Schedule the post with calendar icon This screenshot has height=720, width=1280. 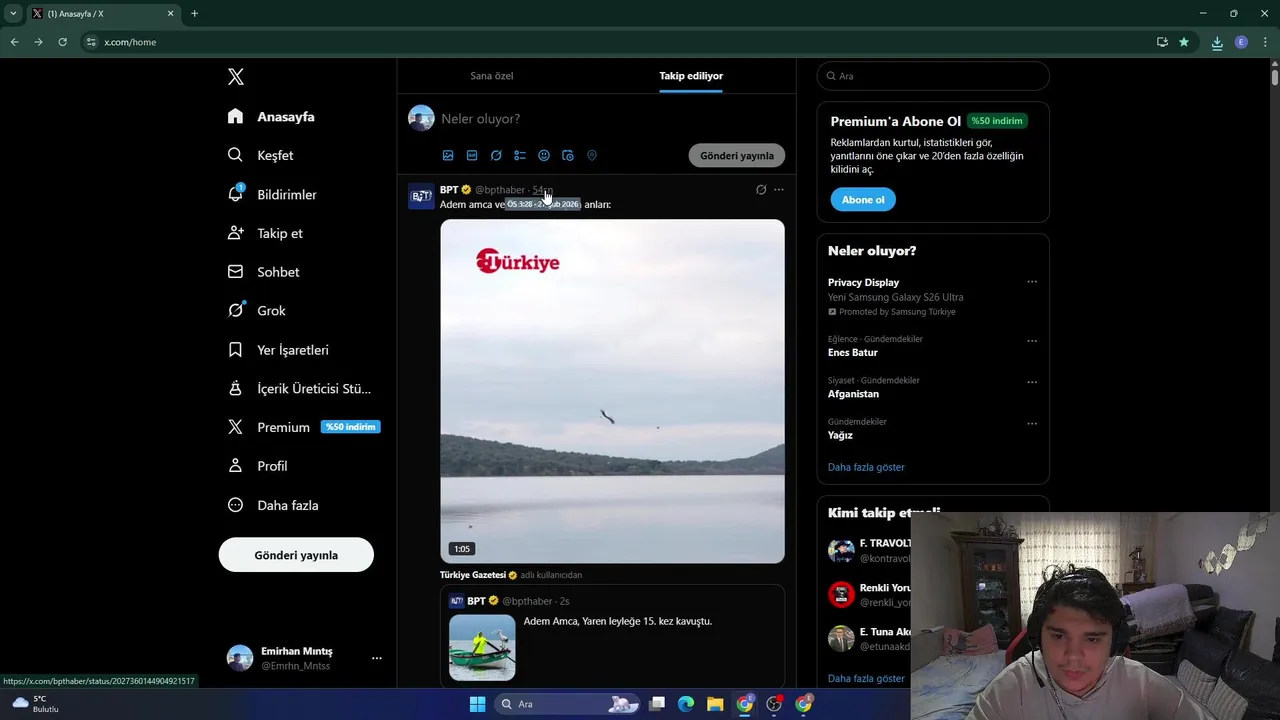(568, 155)
